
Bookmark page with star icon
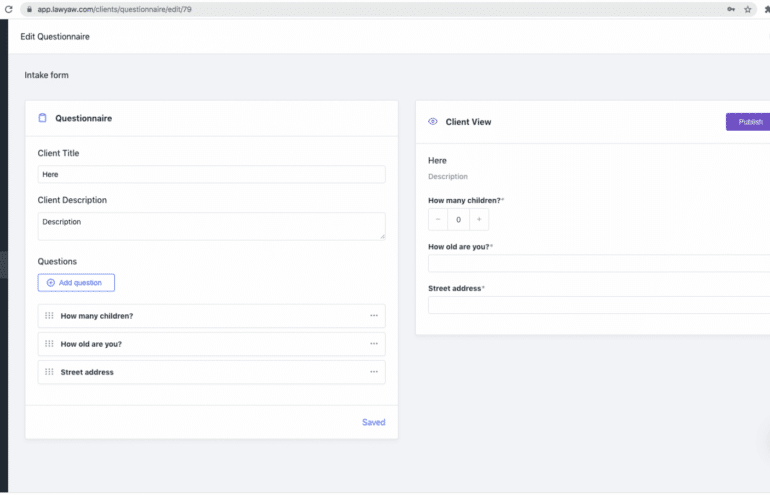(x=747, y=9)
